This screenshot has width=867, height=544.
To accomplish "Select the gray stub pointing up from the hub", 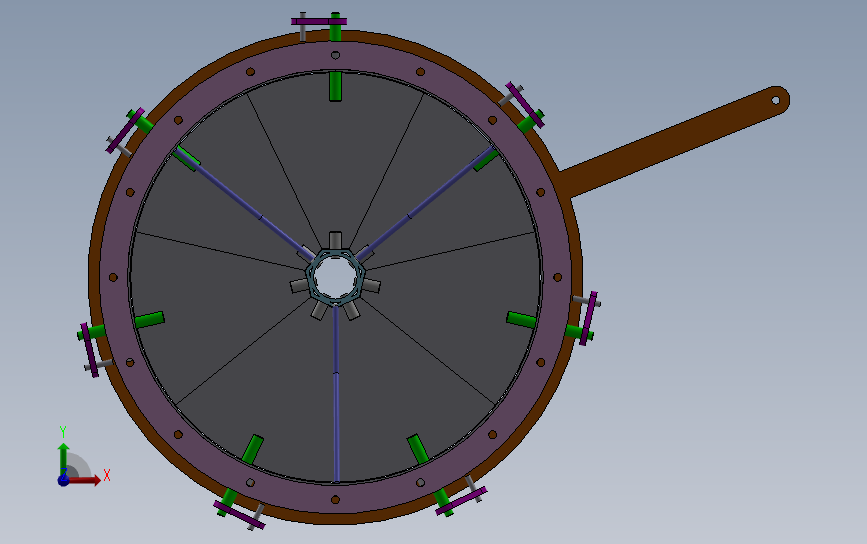I will pyautogui.click(x=335, y=240).
